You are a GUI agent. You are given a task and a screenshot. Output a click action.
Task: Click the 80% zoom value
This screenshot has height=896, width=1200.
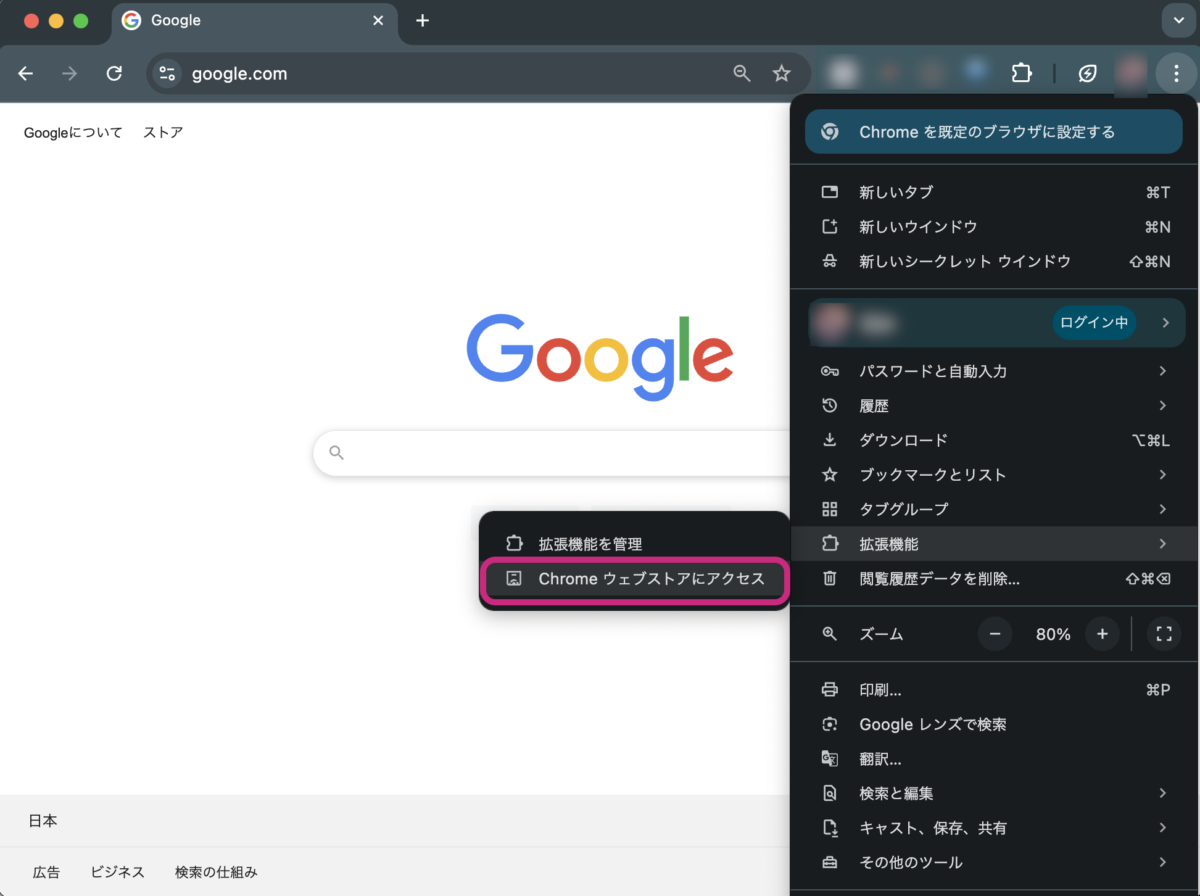[1053, 634]
